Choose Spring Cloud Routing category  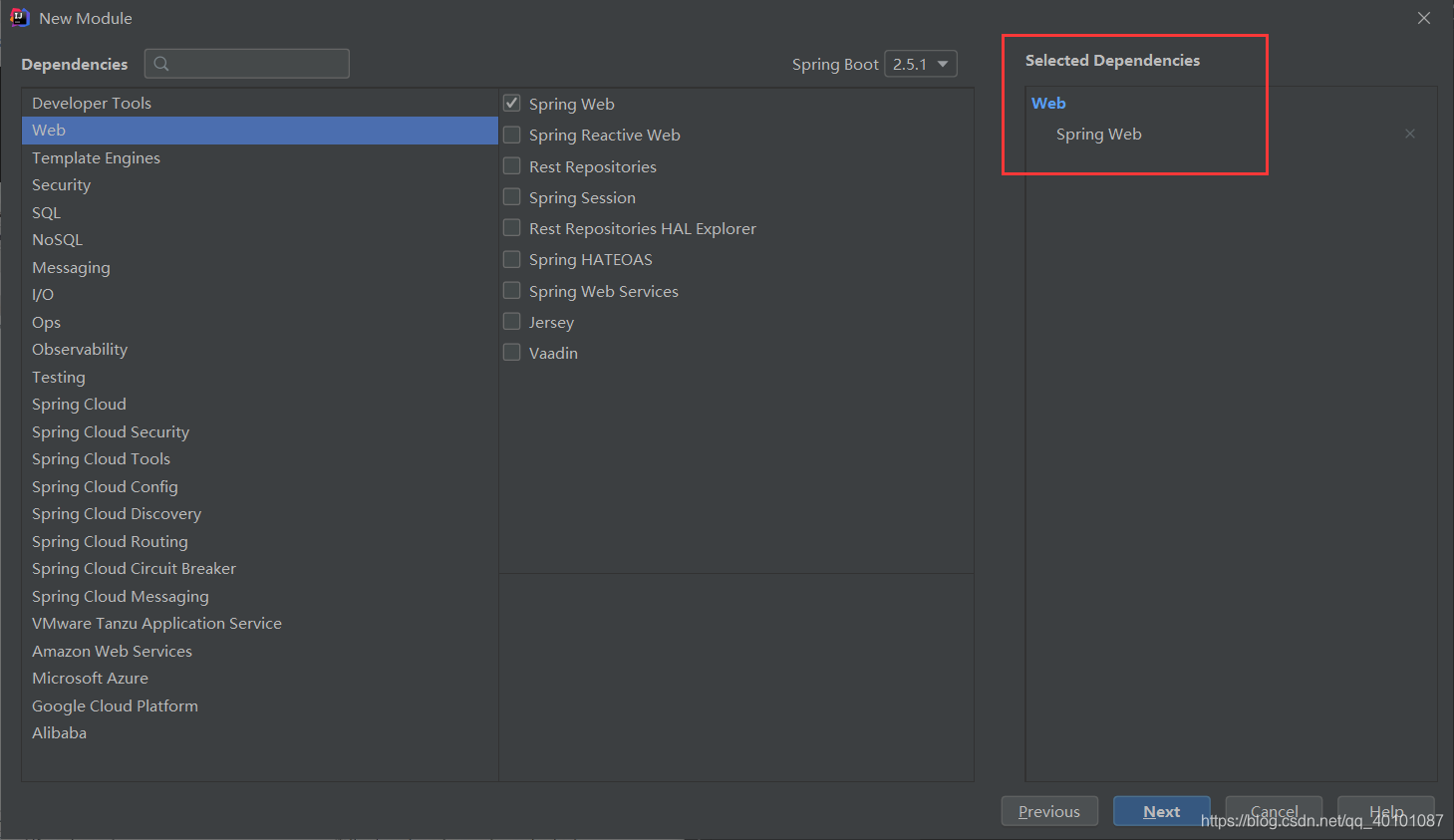click(260, 541)
